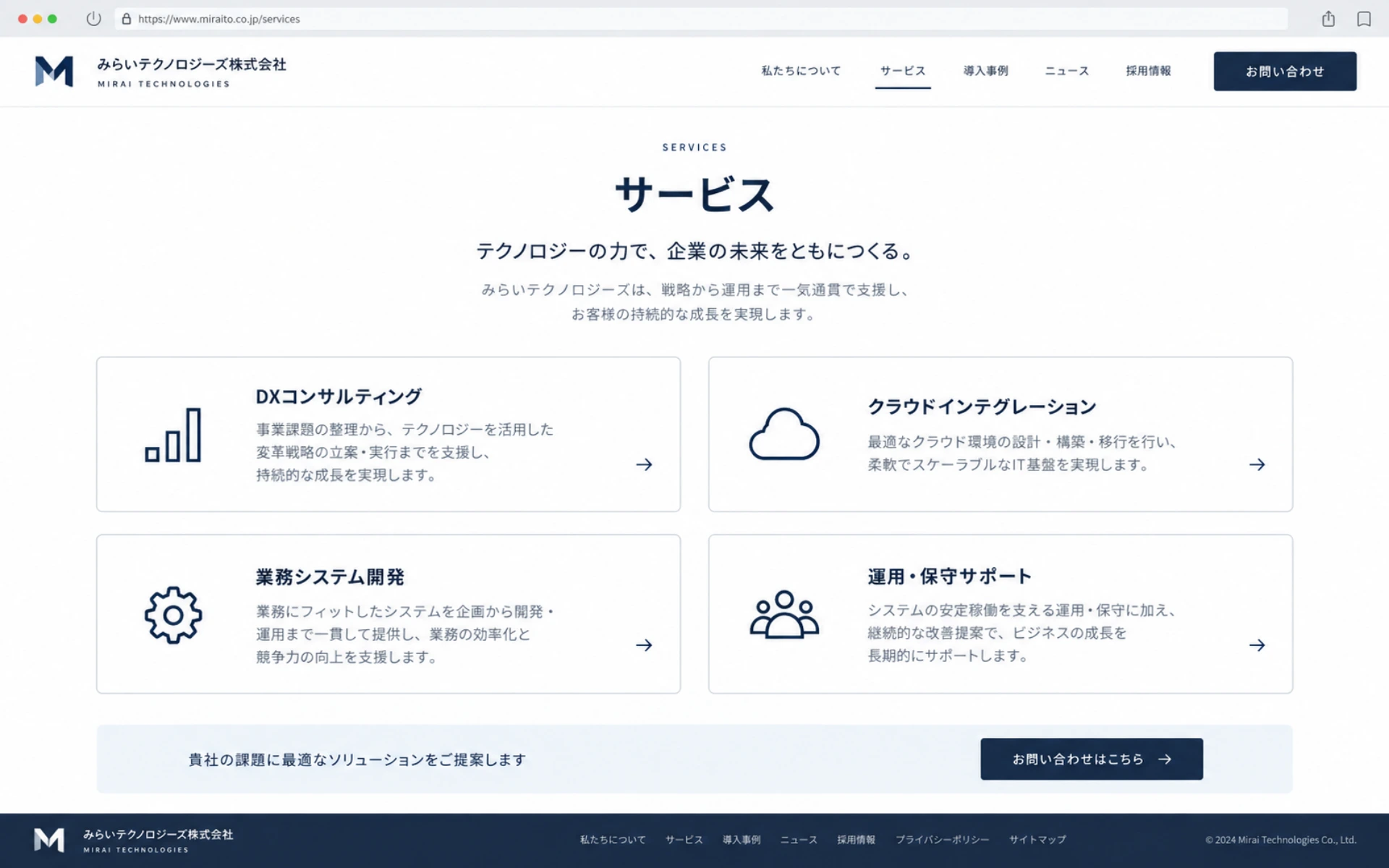This screenshot has width=1389, height=868.
Task: Open the 業務システム開発 card title
Action: coord(330,577)
